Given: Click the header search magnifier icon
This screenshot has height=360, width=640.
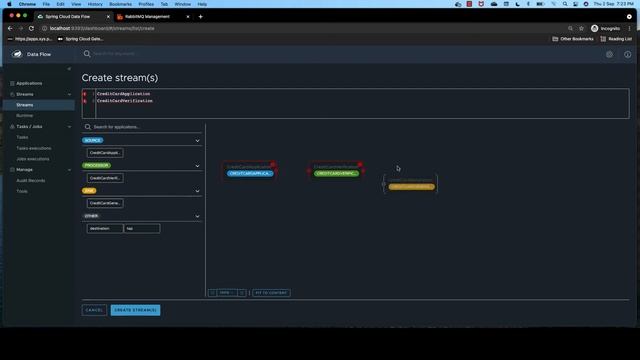Looking at the screenshot, I should pyautogui.click(x=87, y=53).
